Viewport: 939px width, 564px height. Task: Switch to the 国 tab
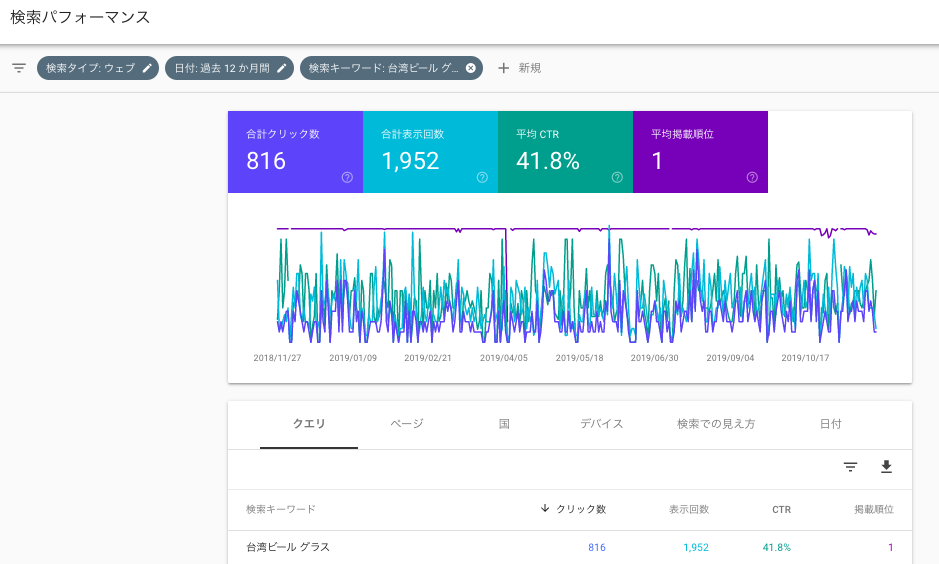click(504, 424)
